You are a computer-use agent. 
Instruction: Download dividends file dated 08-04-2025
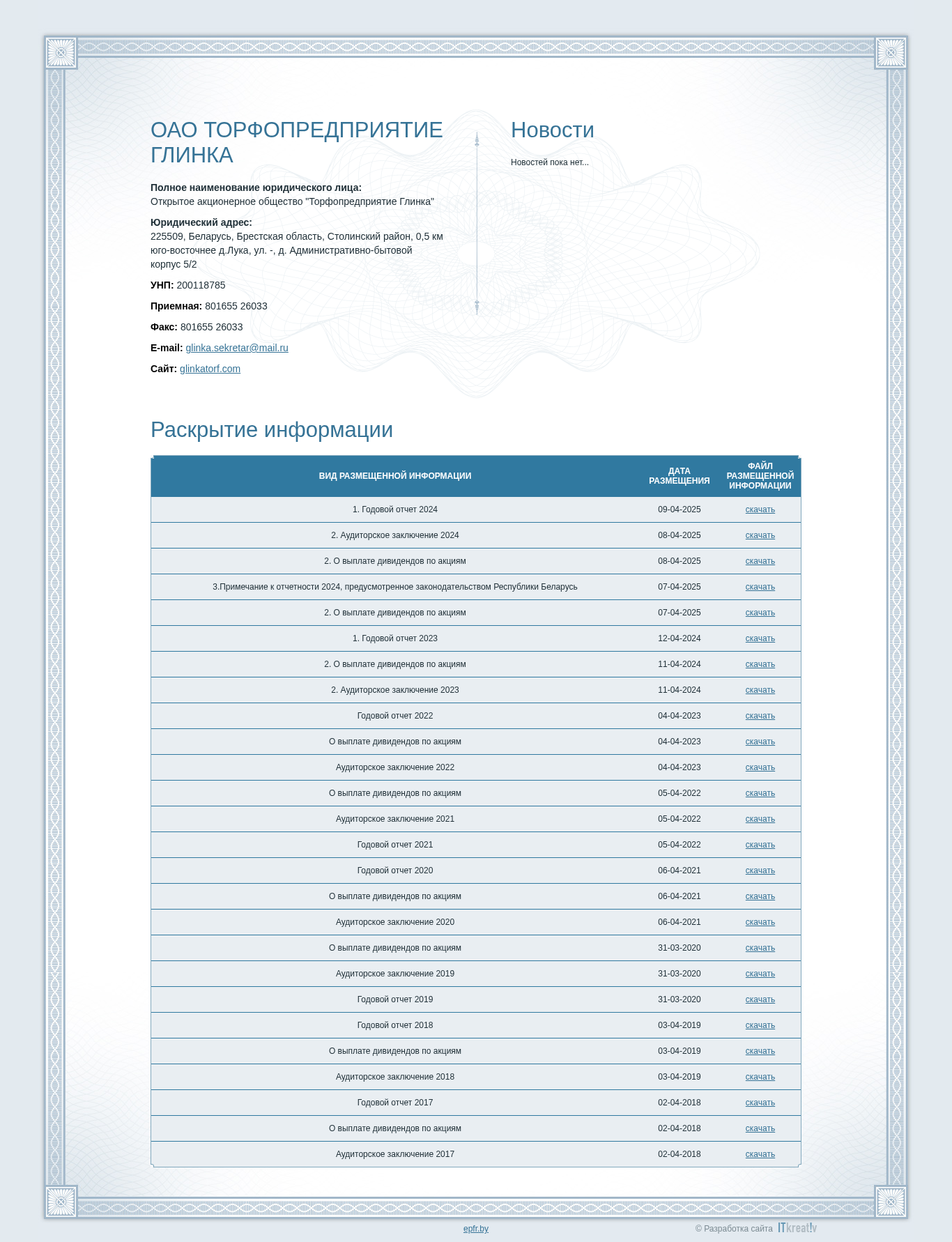[760, 561]
